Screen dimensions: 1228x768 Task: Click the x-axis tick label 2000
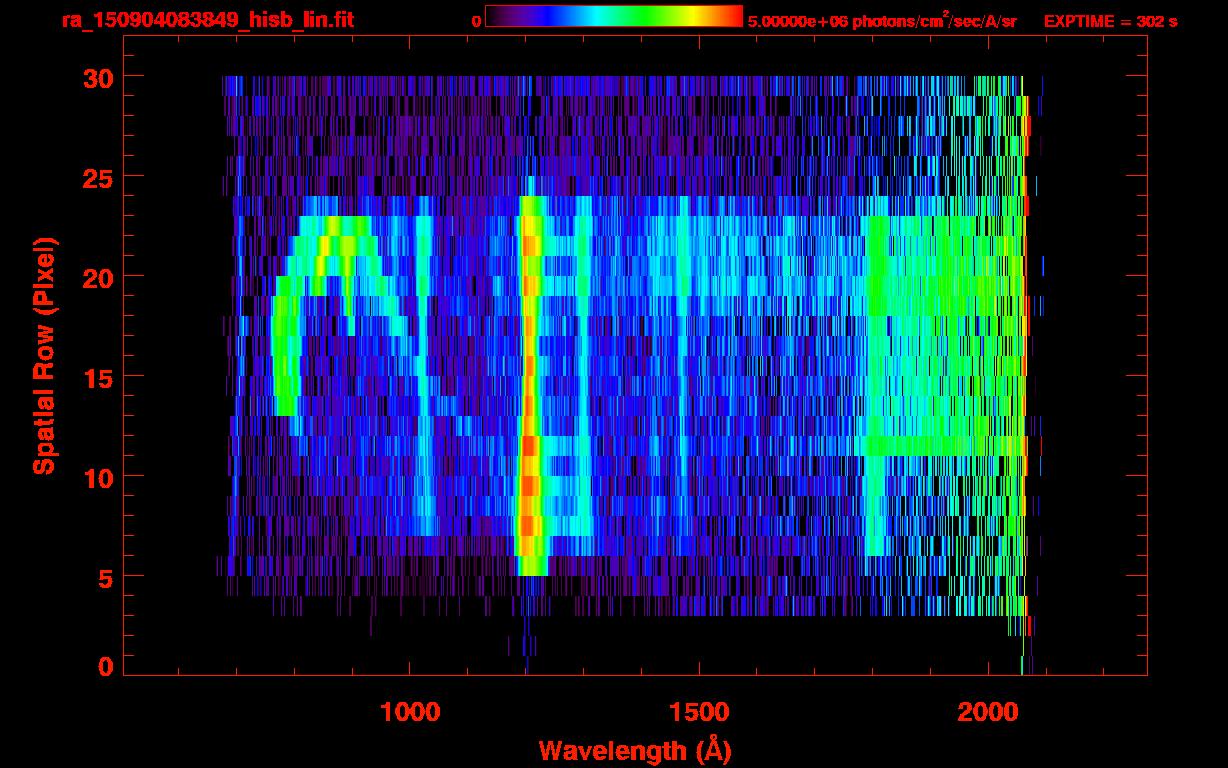pyautogui.click(x=988, y=712)
